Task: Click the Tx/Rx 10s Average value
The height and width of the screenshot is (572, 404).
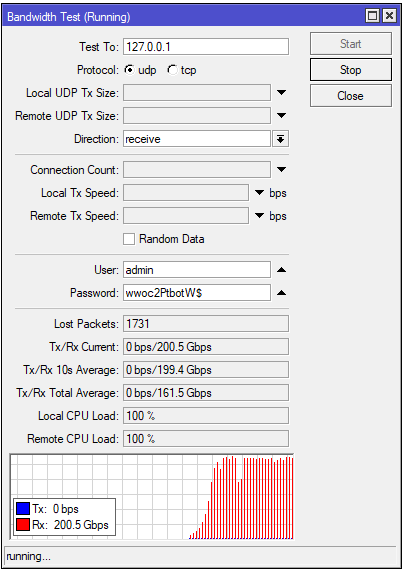Action: pos(206,370)
